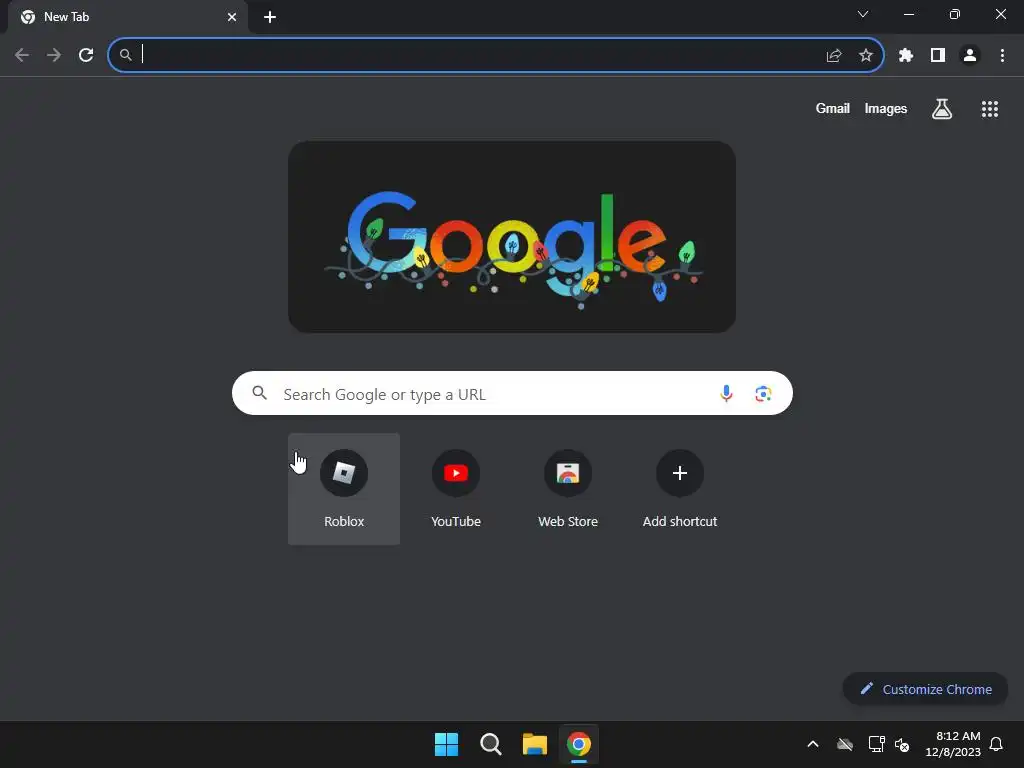
Task: Open the Google apps grid
Action: pos(989,109)
